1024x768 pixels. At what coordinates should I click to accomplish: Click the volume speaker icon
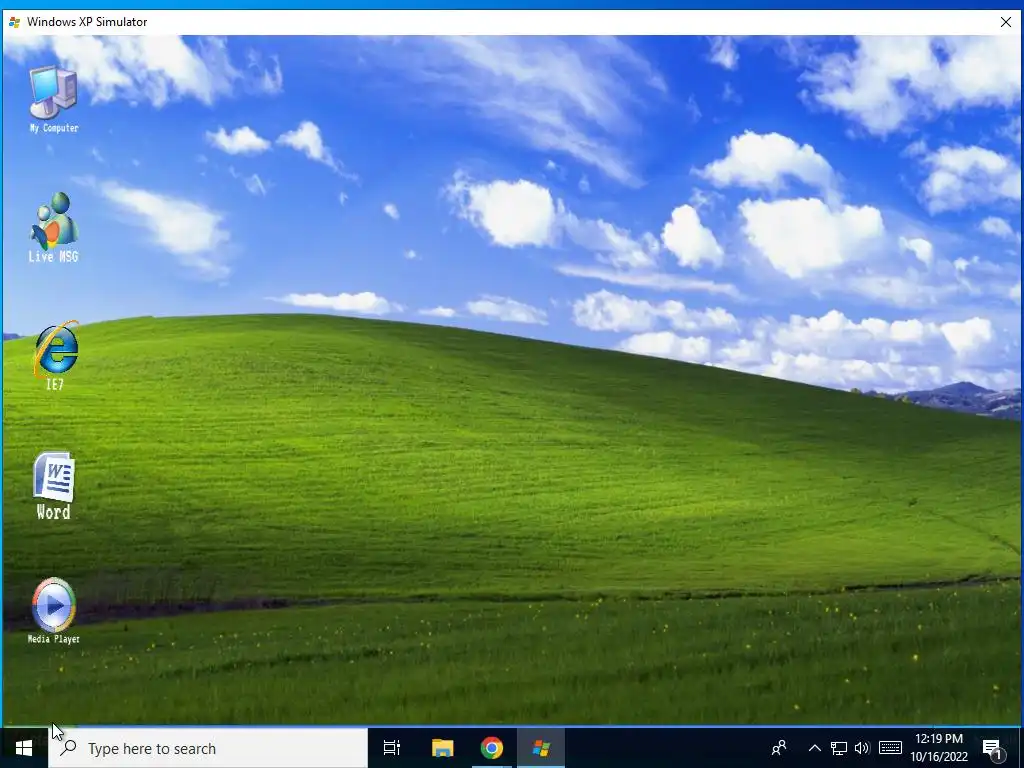(x=862, y=748)
